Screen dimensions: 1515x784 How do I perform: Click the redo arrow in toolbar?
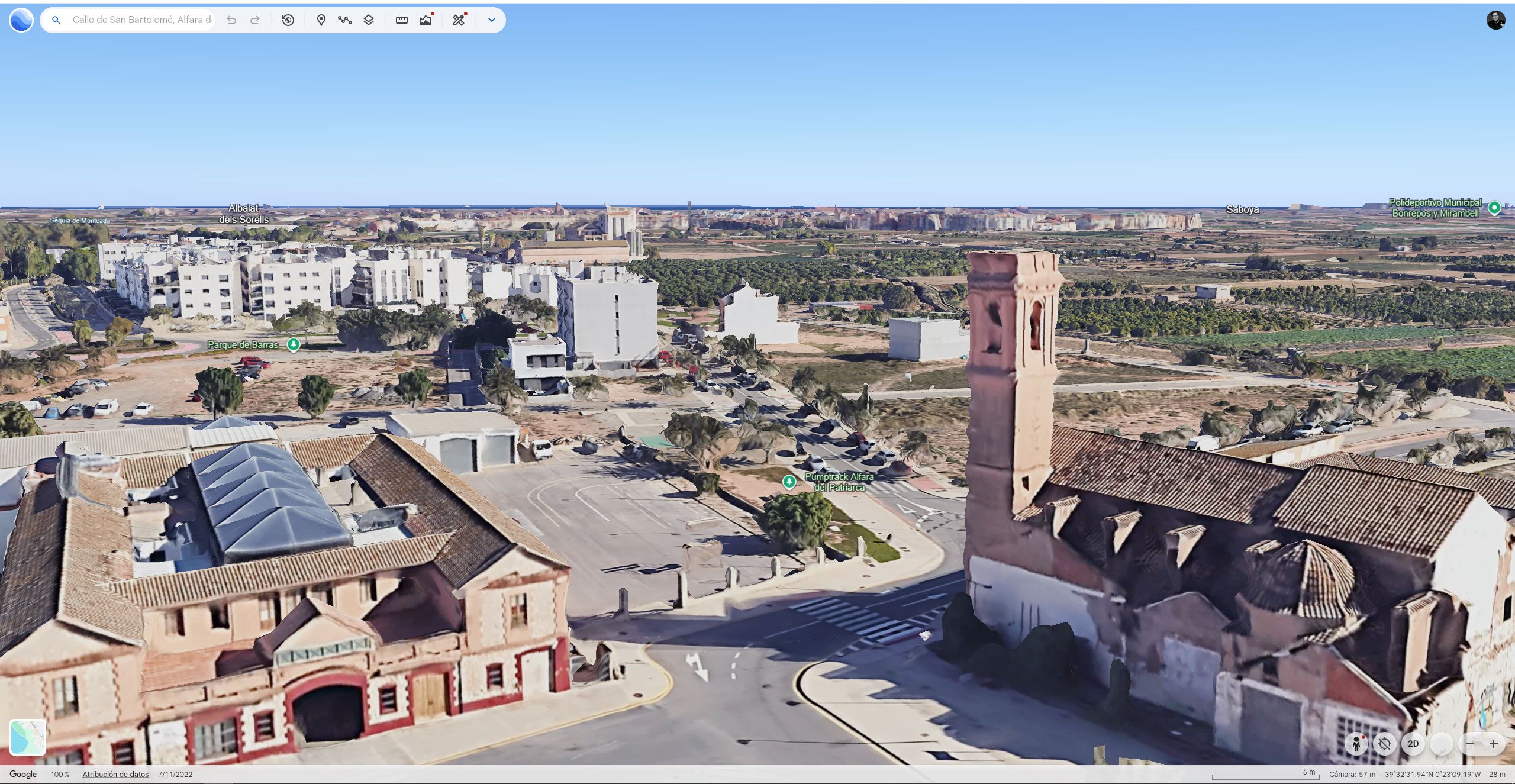255,20
